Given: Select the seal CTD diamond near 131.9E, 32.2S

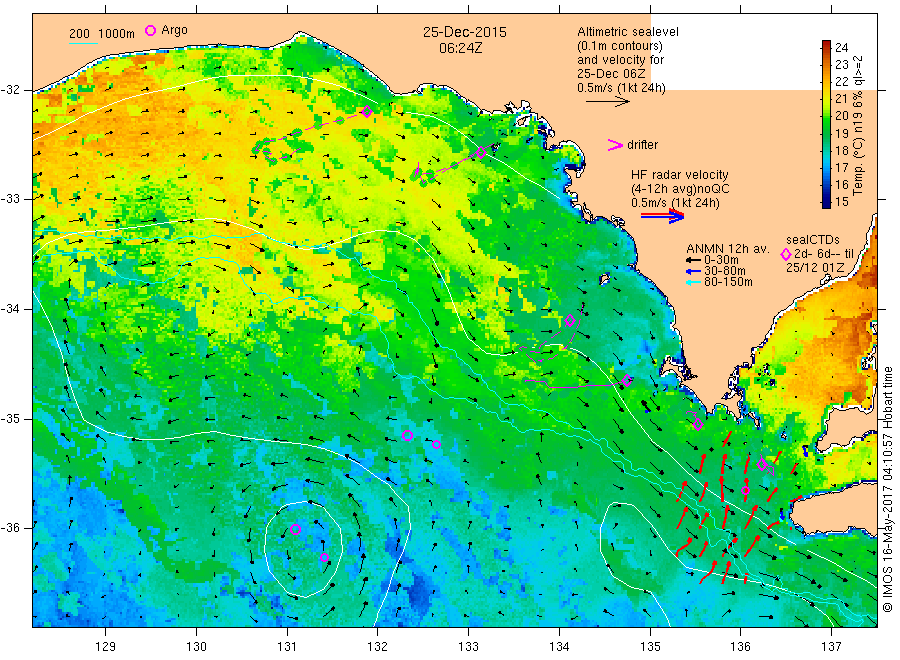Looking at the screenshot, I should click(x=367, y=112).
